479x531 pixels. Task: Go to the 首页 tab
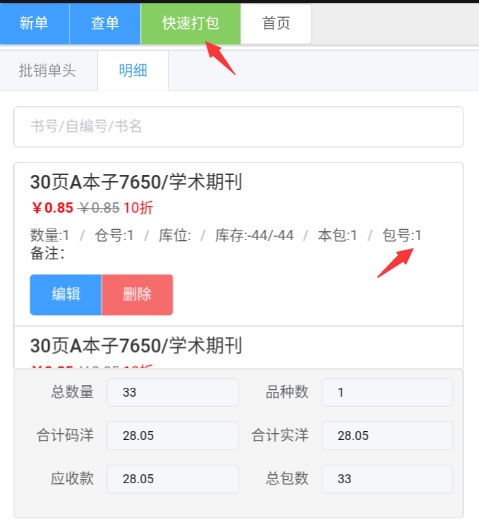click(x=276, y=23)
